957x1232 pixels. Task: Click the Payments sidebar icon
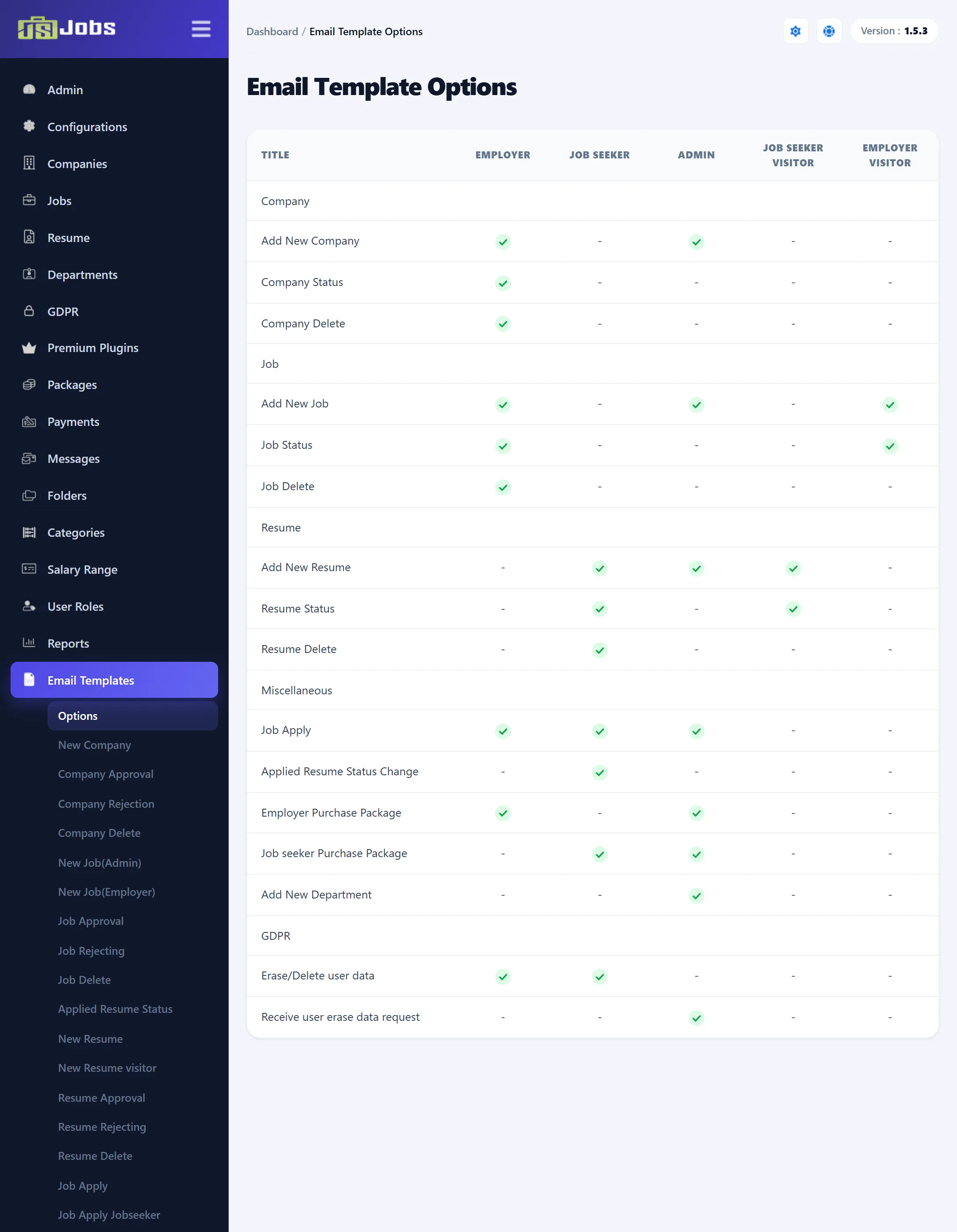pos(29,422)
